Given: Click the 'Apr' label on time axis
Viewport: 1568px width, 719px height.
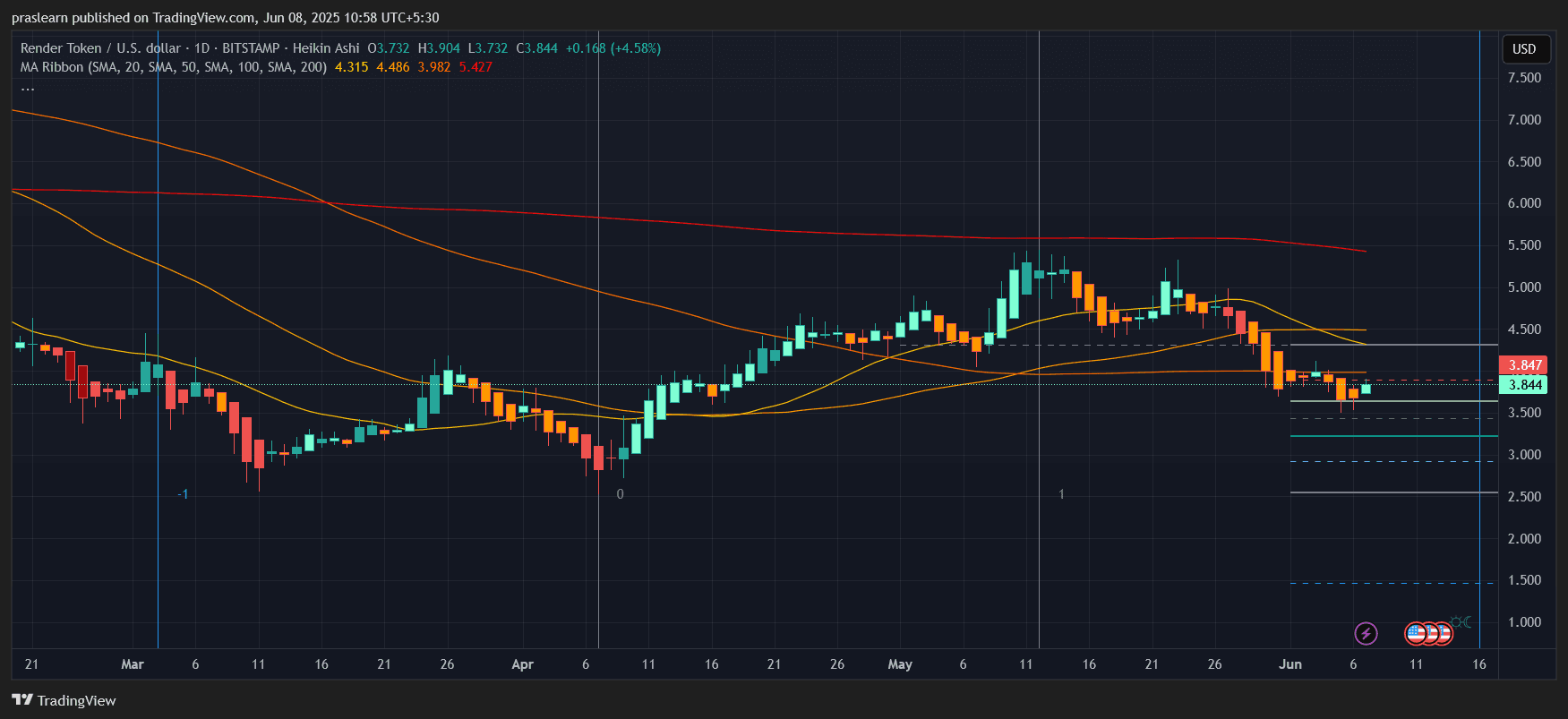Looking at the screenshot, I should (x=522, y=664).
